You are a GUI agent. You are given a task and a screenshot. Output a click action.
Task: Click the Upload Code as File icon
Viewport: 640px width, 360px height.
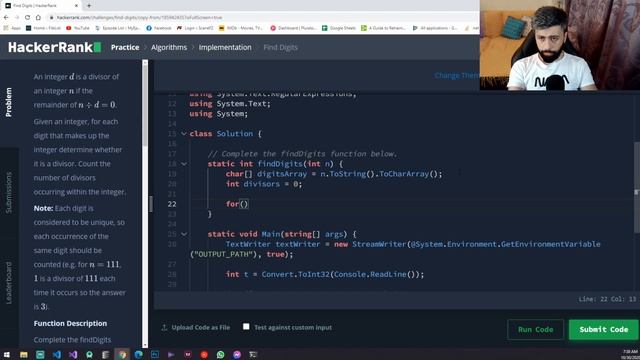164,327
